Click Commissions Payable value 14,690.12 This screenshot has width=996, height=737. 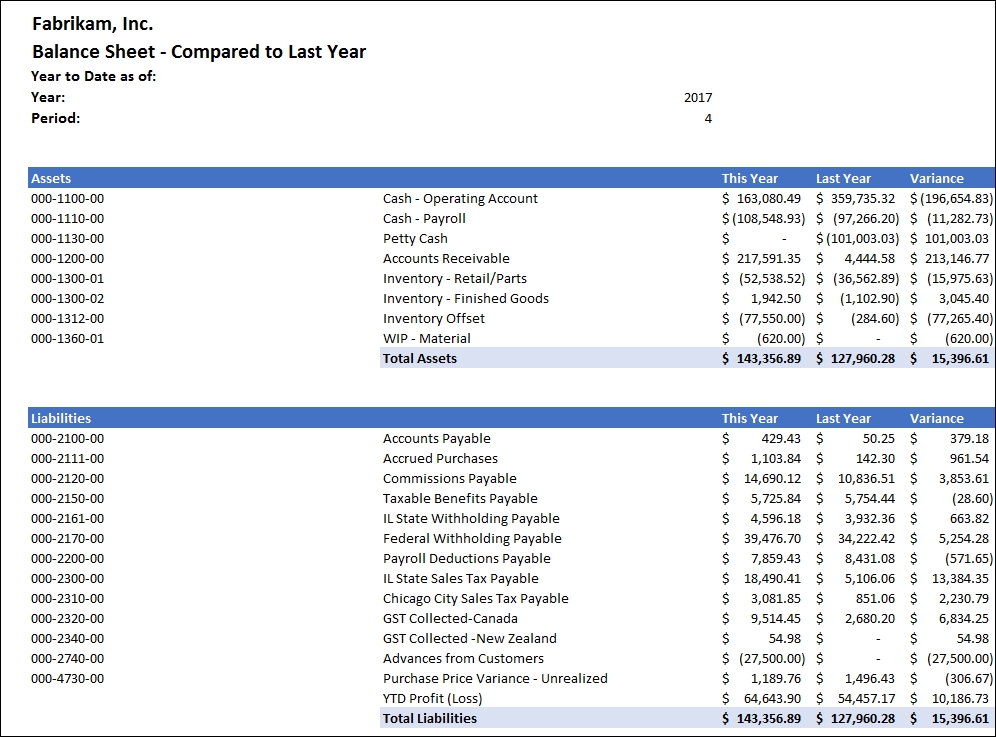click(x=772, y=479)
